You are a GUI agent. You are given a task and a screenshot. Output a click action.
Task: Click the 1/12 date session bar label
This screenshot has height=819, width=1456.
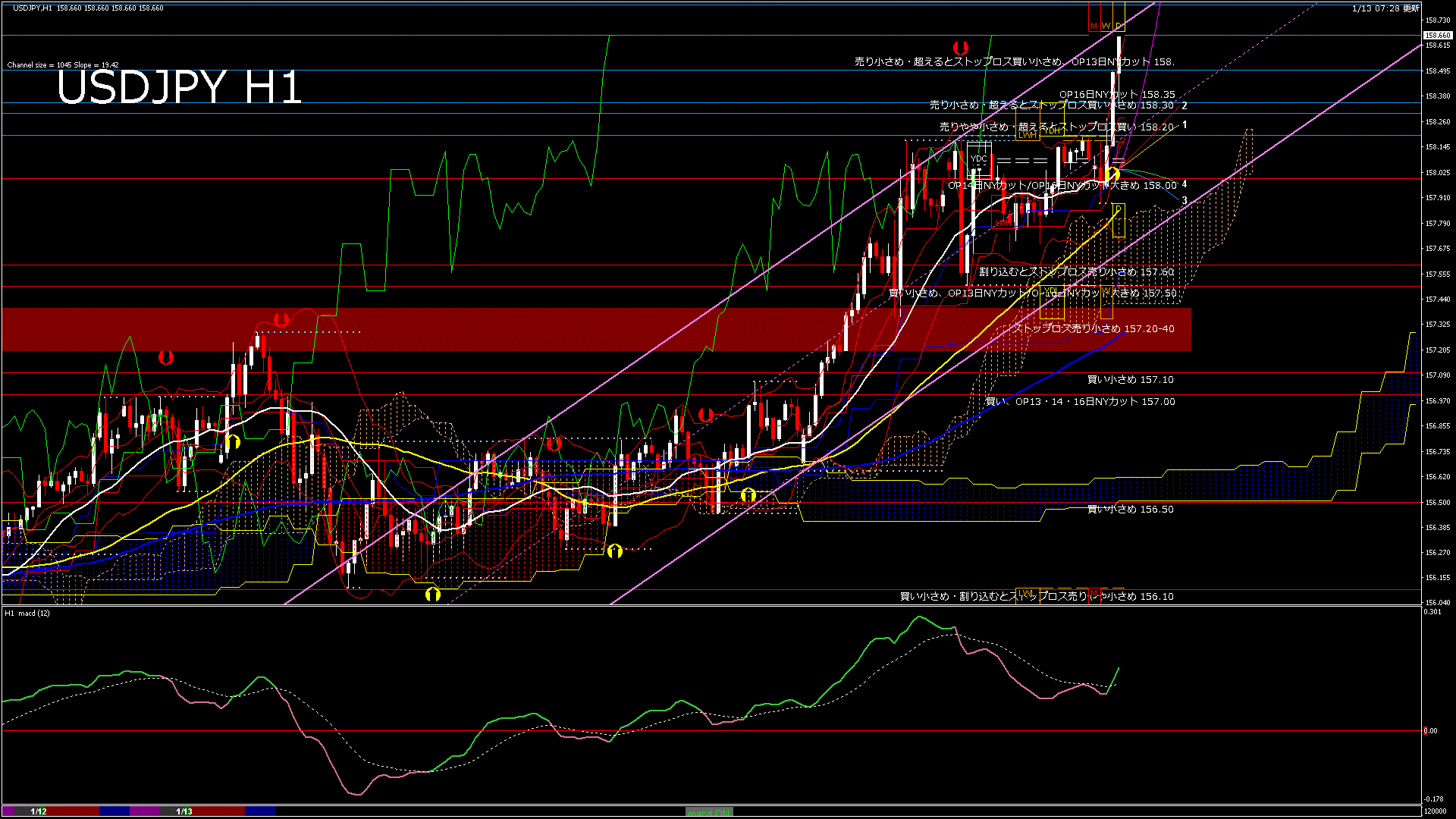point(39,811)
